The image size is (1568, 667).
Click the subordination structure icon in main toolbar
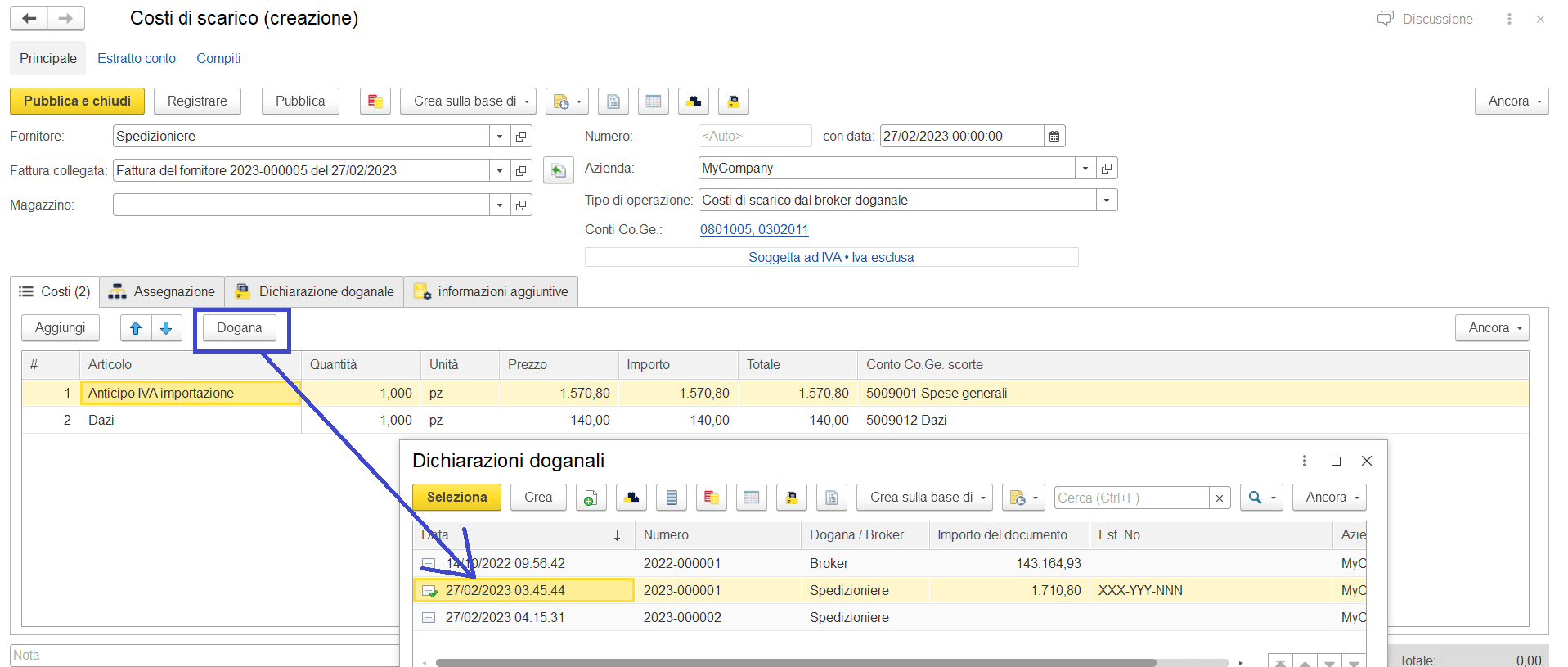pyautogui.click(x=694, y=101)
